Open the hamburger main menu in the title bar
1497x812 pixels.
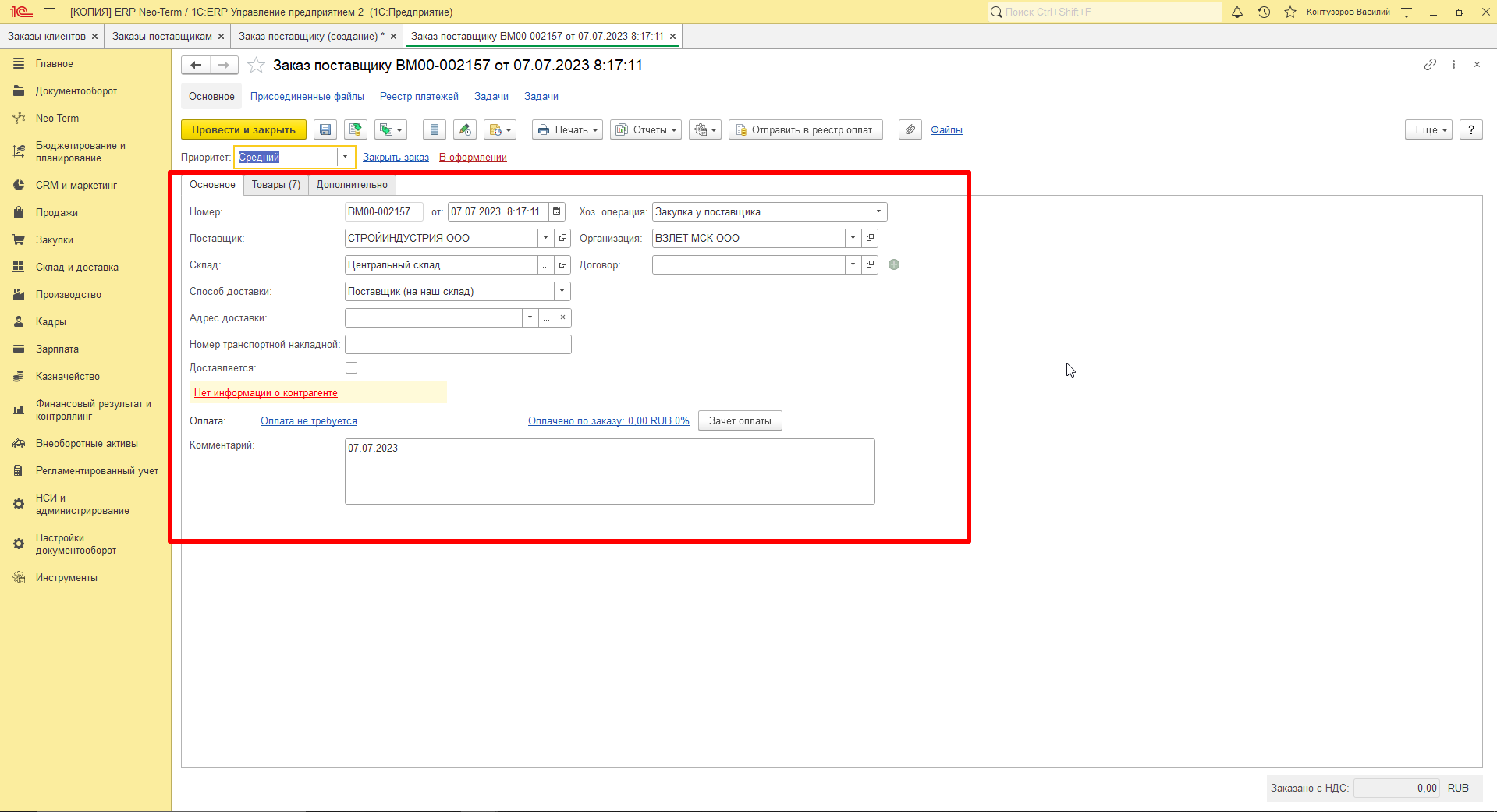49,12
